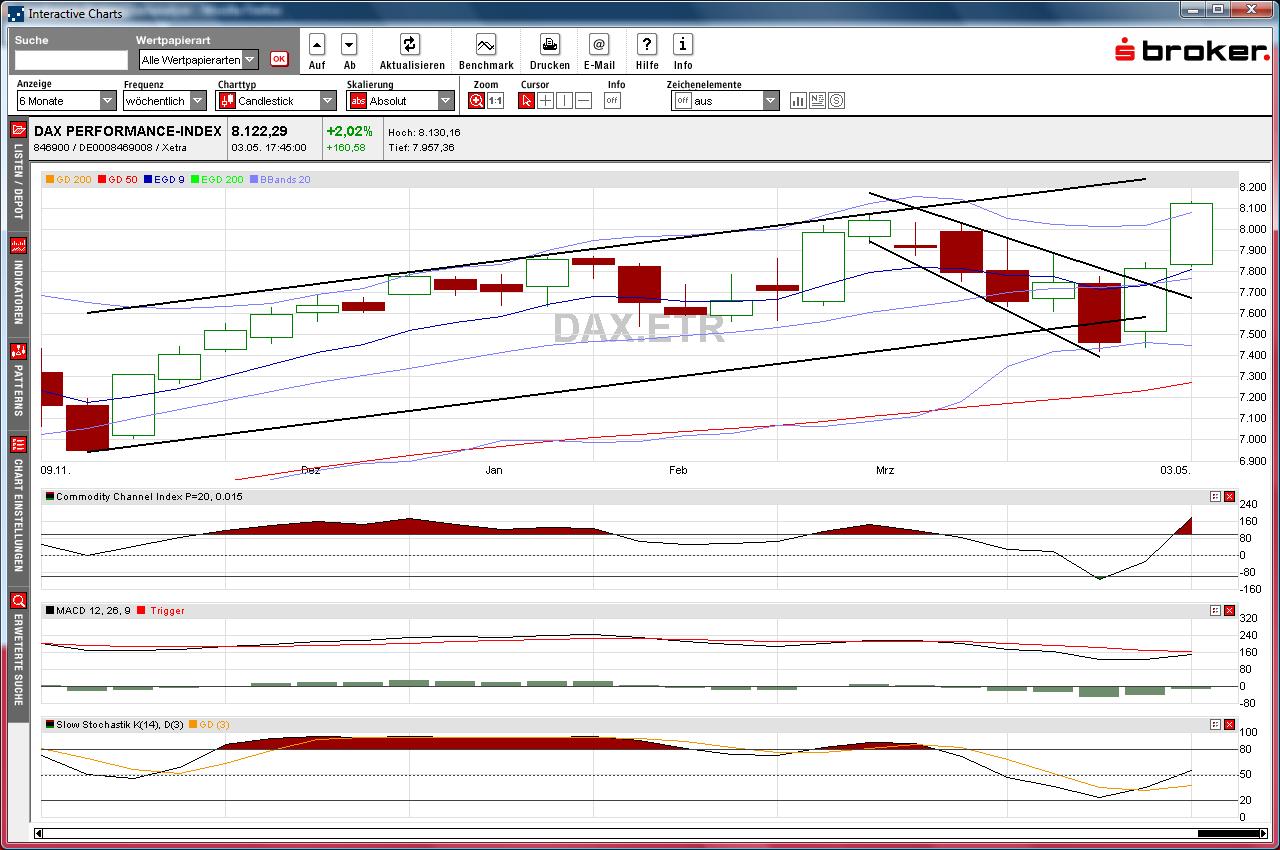Open the Indikatoren sidebar icon
Screen dimensions: 1280x850
(x=18, y=245)
